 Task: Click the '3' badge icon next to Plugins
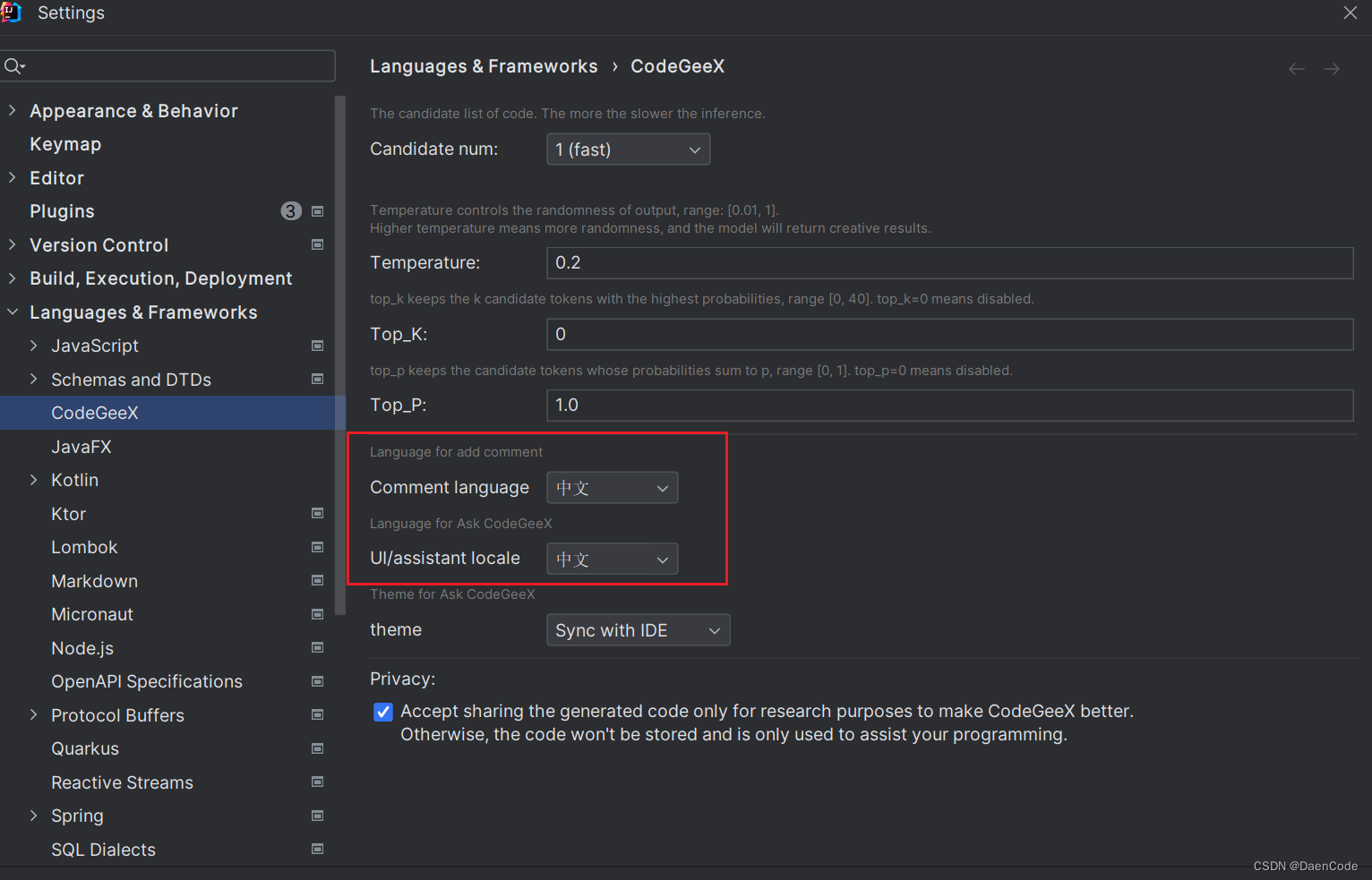291,210
